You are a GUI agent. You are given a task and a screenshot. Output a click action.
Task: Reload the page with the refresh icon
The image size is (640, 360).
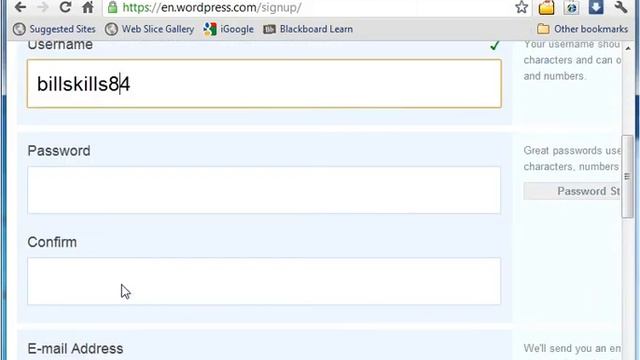coord(65,7)
